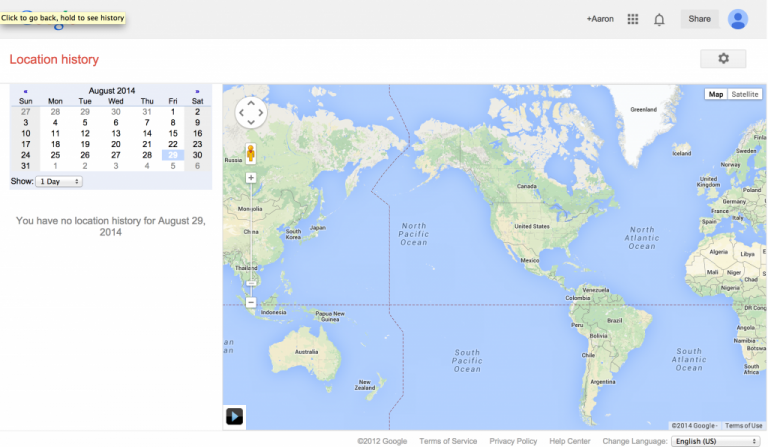This screenshot has height=447, width=768.
Task: Play the location history animation
Action: pos(234,417)
